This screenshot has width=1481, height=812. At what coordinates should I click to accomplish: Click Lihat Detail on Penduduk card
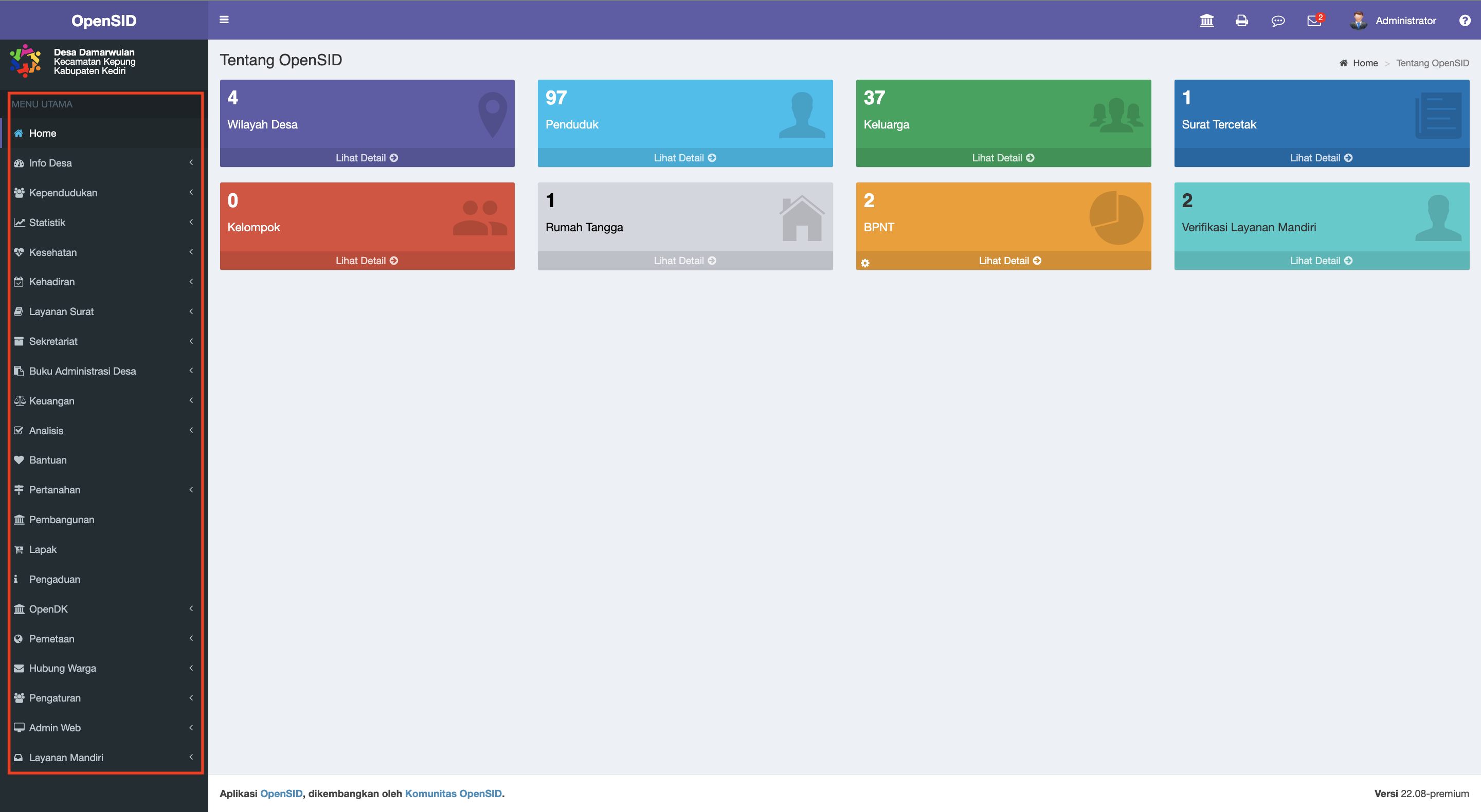(x=685, y=157)
